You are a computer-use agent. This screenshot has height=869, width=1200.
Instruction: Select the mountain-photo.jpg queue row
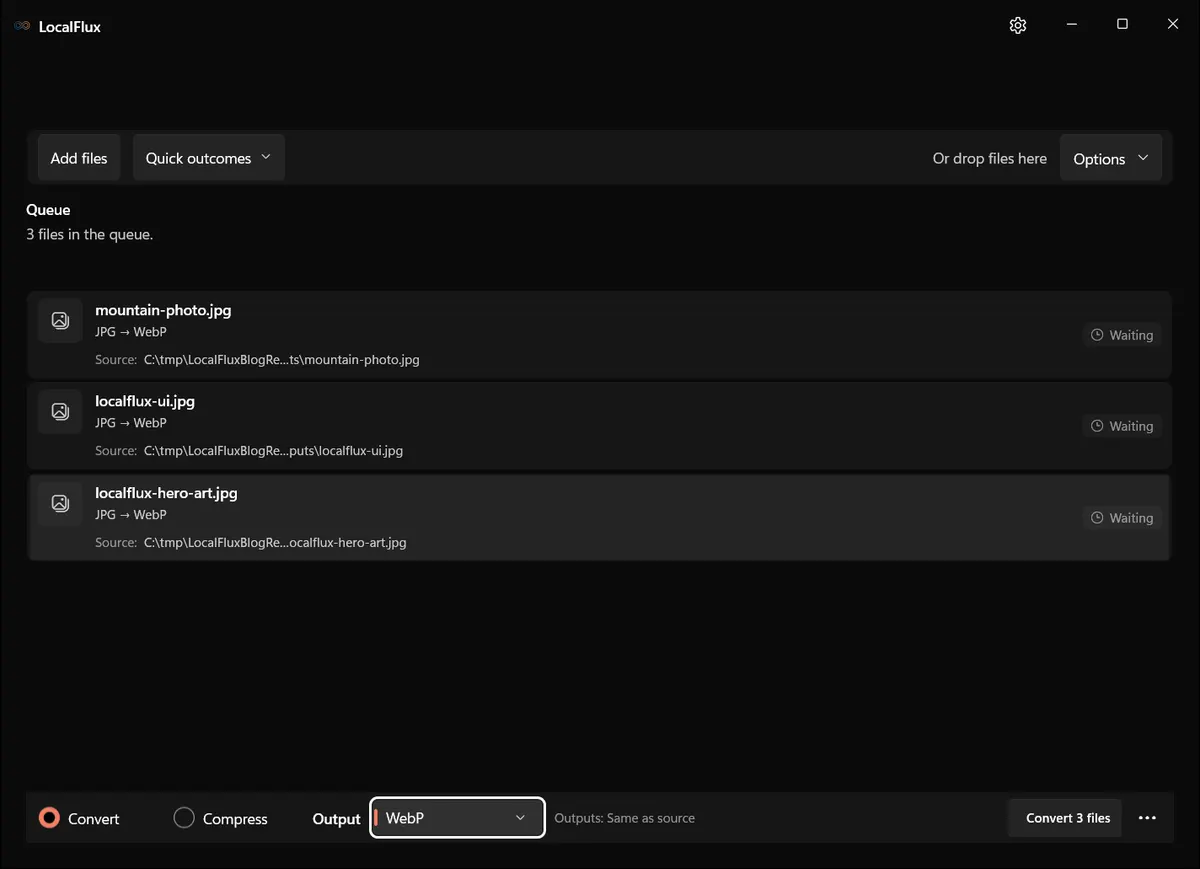coord(599,335)
